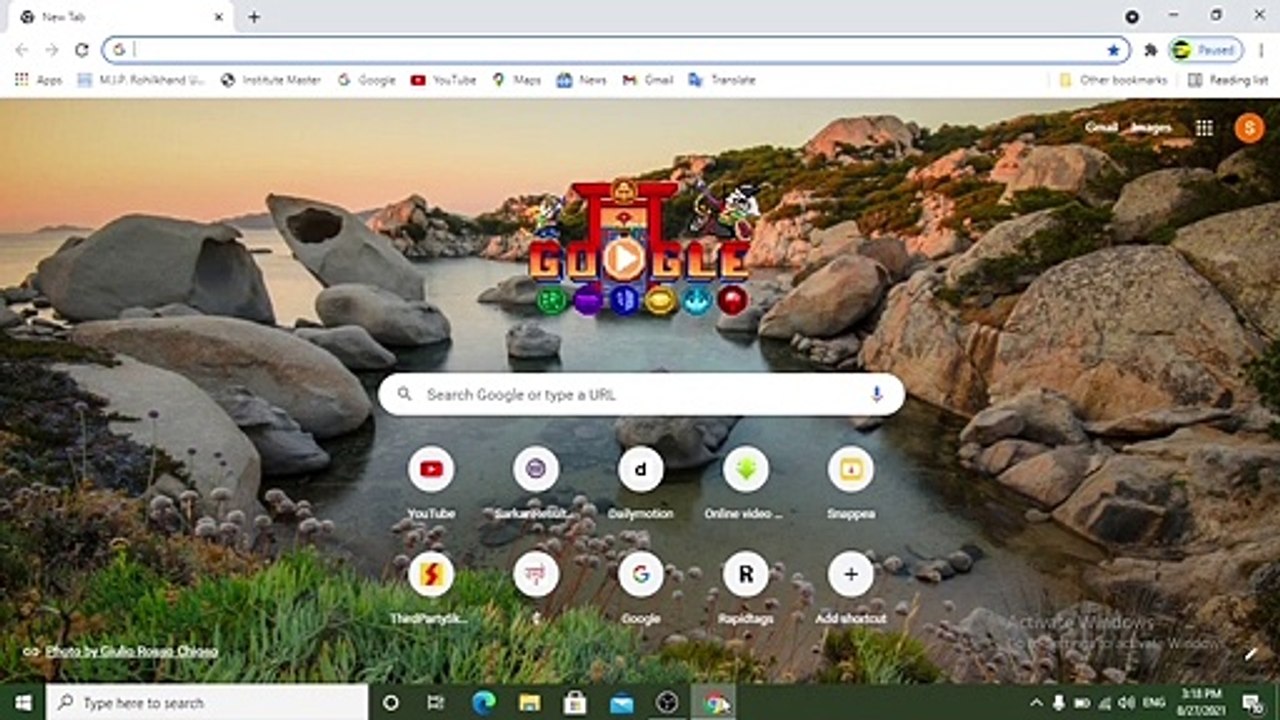1280x720 pixels.
Task: Open the ThirdPartySk shortcut tile
Action: click(x=431, y=588)
